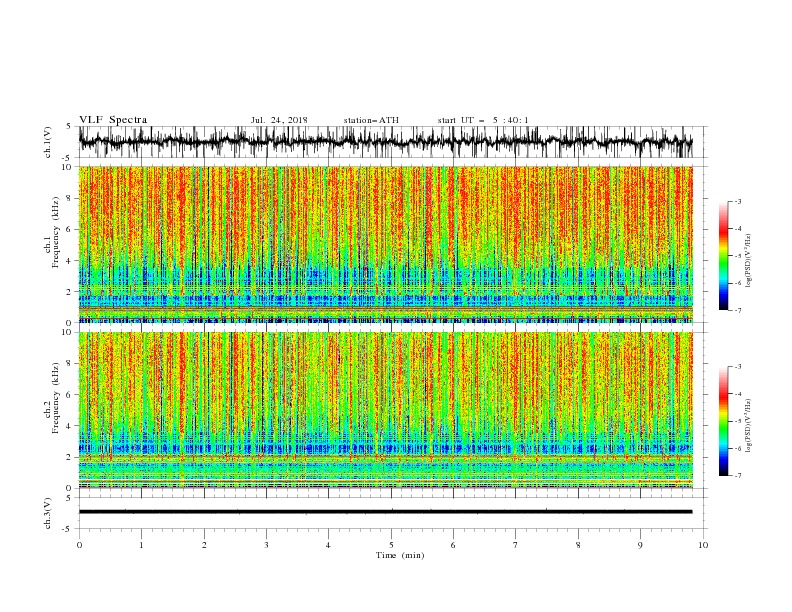Click the "8" kHz tick of ch.2 spectrogram
The width and height of the screenshot is (792, 612).
pos(70,364)
